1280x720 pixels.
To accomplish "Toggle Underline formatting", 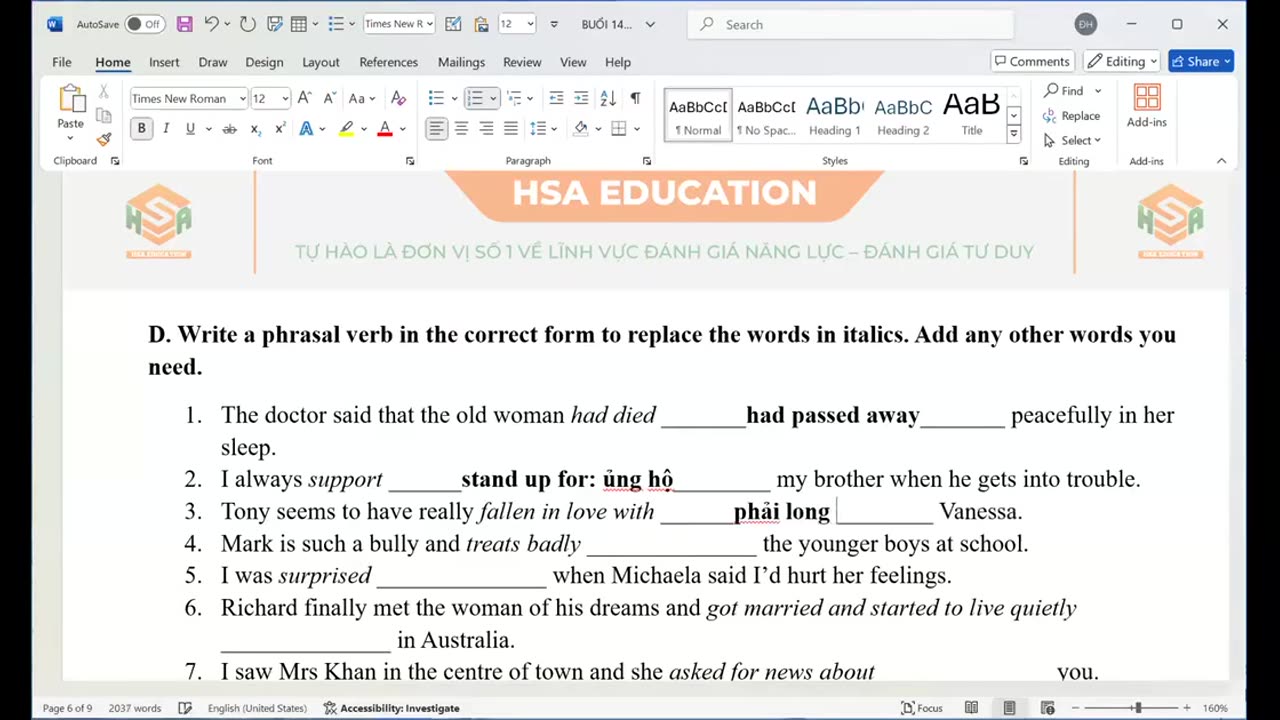I will (x=190, y=129).
